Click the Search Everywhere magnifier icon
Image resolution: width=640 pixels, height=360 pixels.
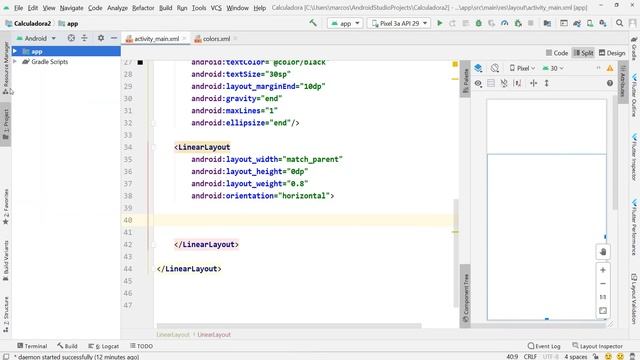pos(619,23)
